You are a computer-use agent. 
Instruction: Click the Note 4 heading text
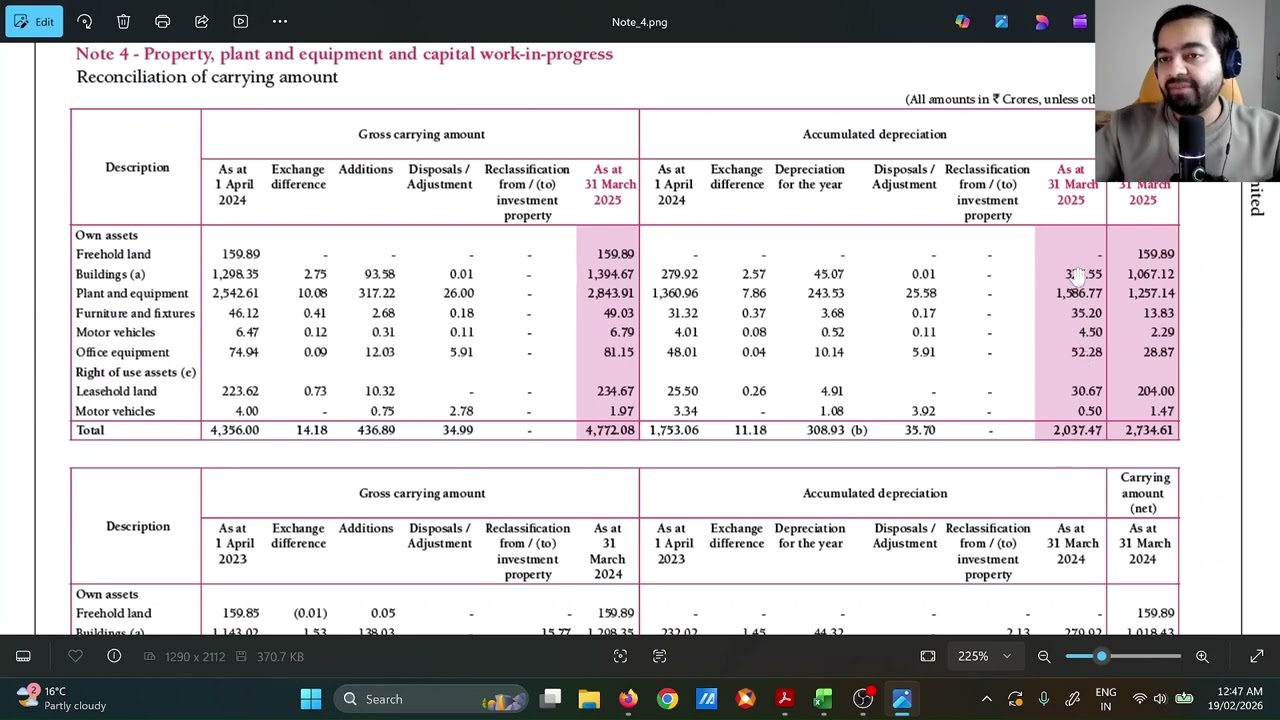pos(344,54)
